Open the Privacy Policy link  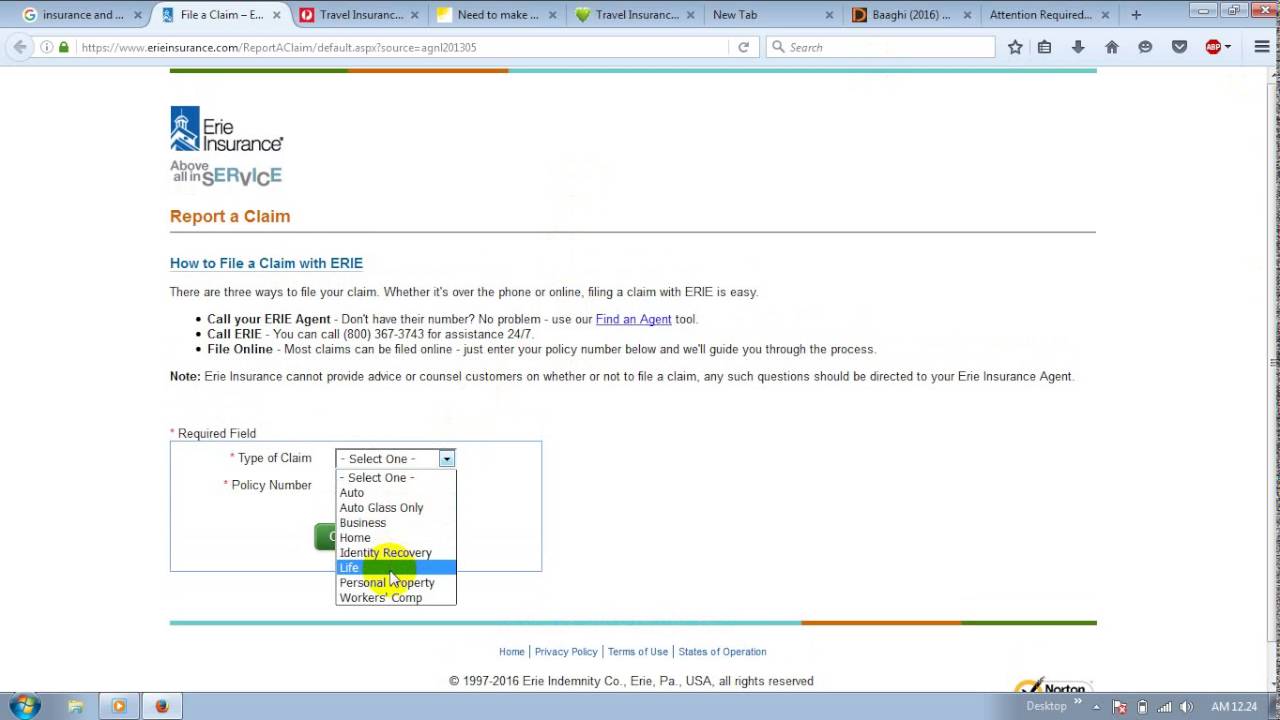coord(566,651)
